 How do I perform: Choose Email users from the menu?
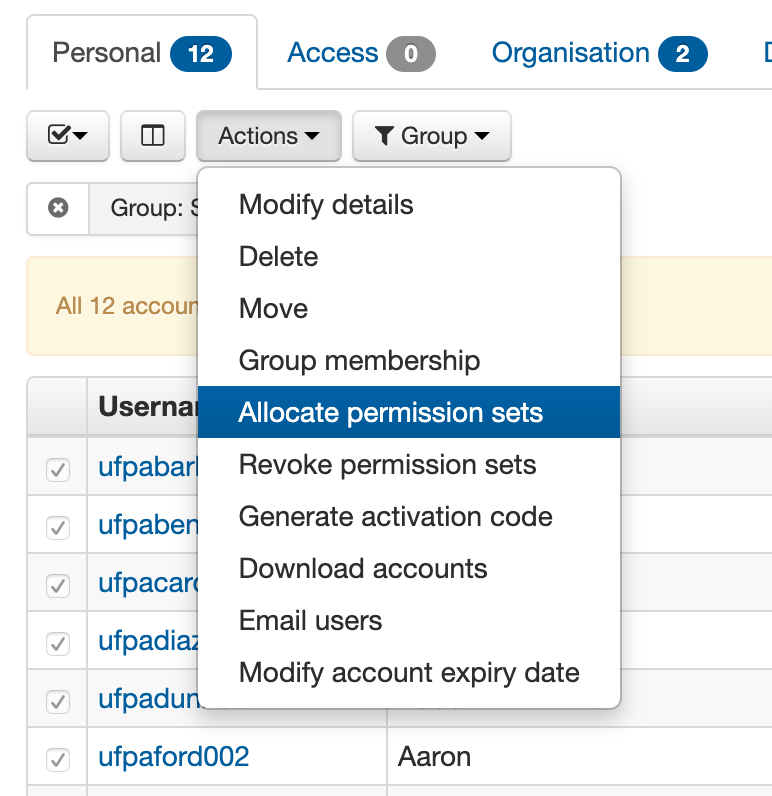coord(310,621)
